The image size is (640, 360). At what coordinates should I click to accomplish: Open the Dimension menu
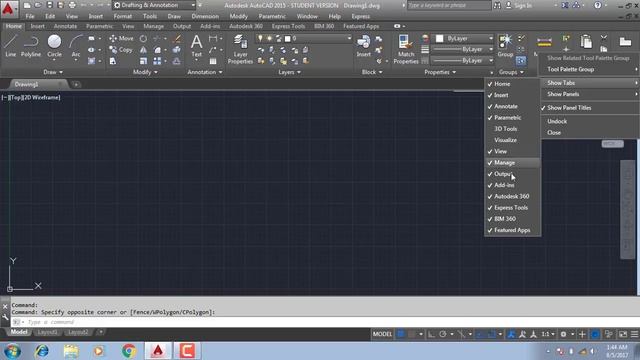click(205, 16)
